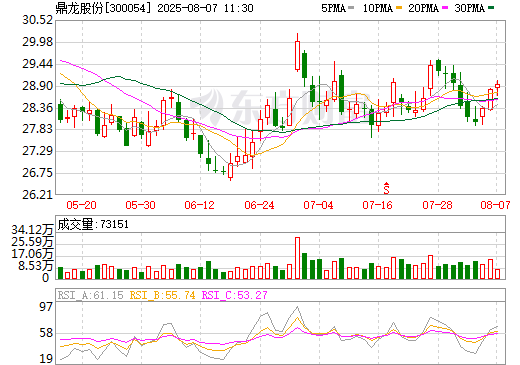Click the 20PMA legend text
The width and height of the screenshot is (520, 365).
(x=423, y=8)
